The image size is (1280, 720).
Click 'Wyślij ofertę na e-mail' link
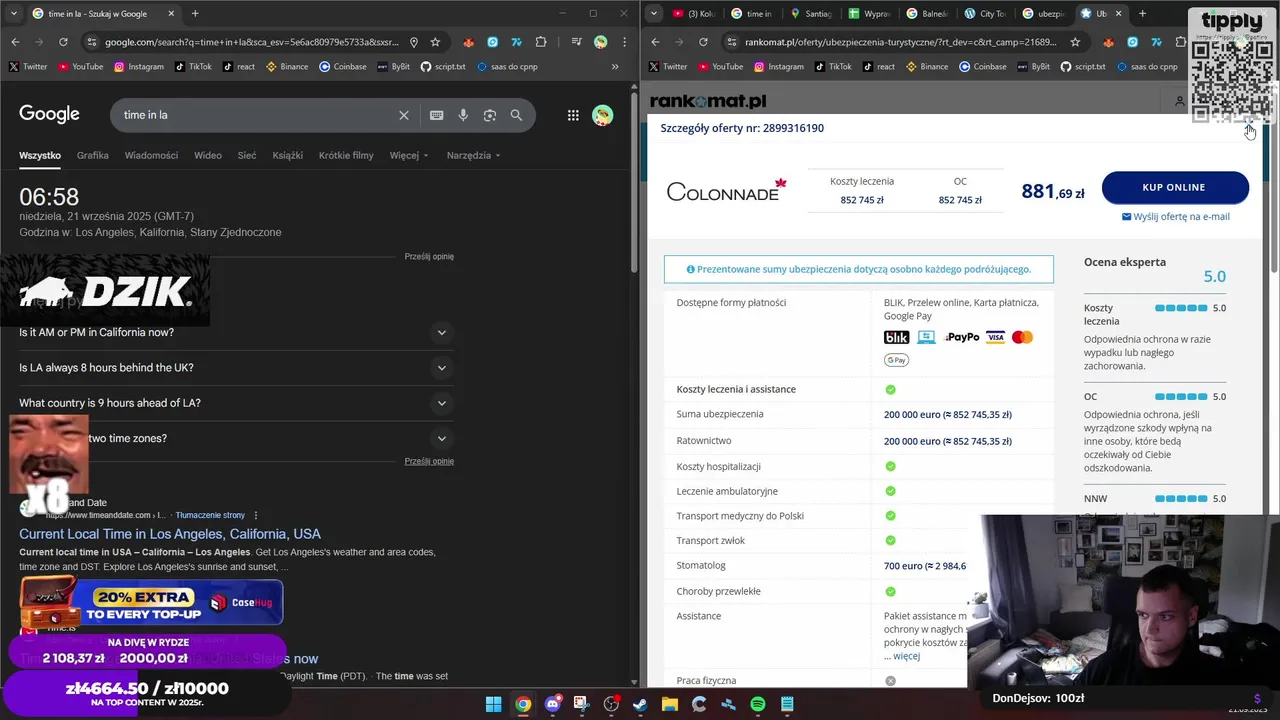pyautogui.click(x=1176, y=216)
